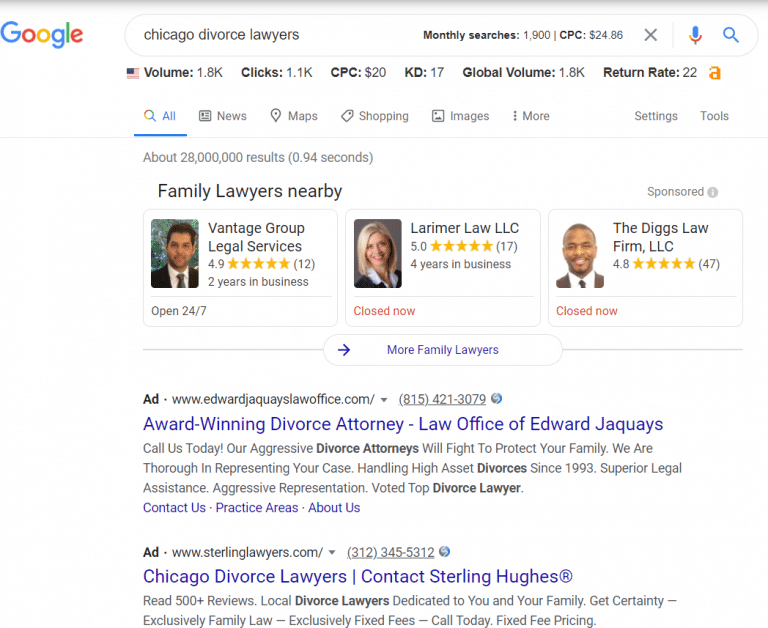768x628 pixels.
Task: Open Chicago Divorce Lawyers Sterling Hughes headline
Action: pyautogui.click(x=358, y=576)
